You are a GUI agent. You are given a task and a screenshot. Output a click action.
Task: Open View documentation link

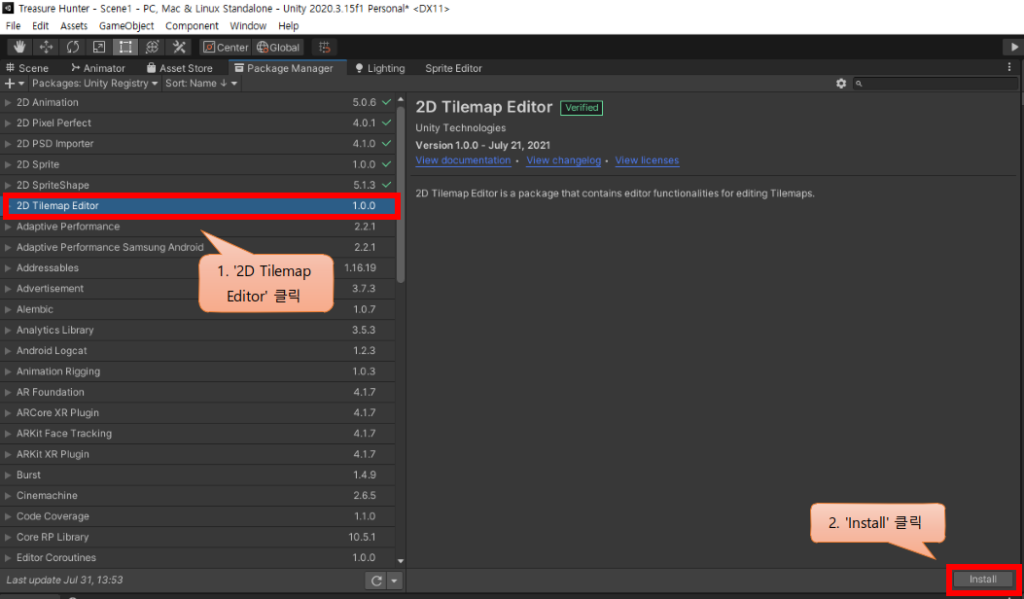(463, 161)
